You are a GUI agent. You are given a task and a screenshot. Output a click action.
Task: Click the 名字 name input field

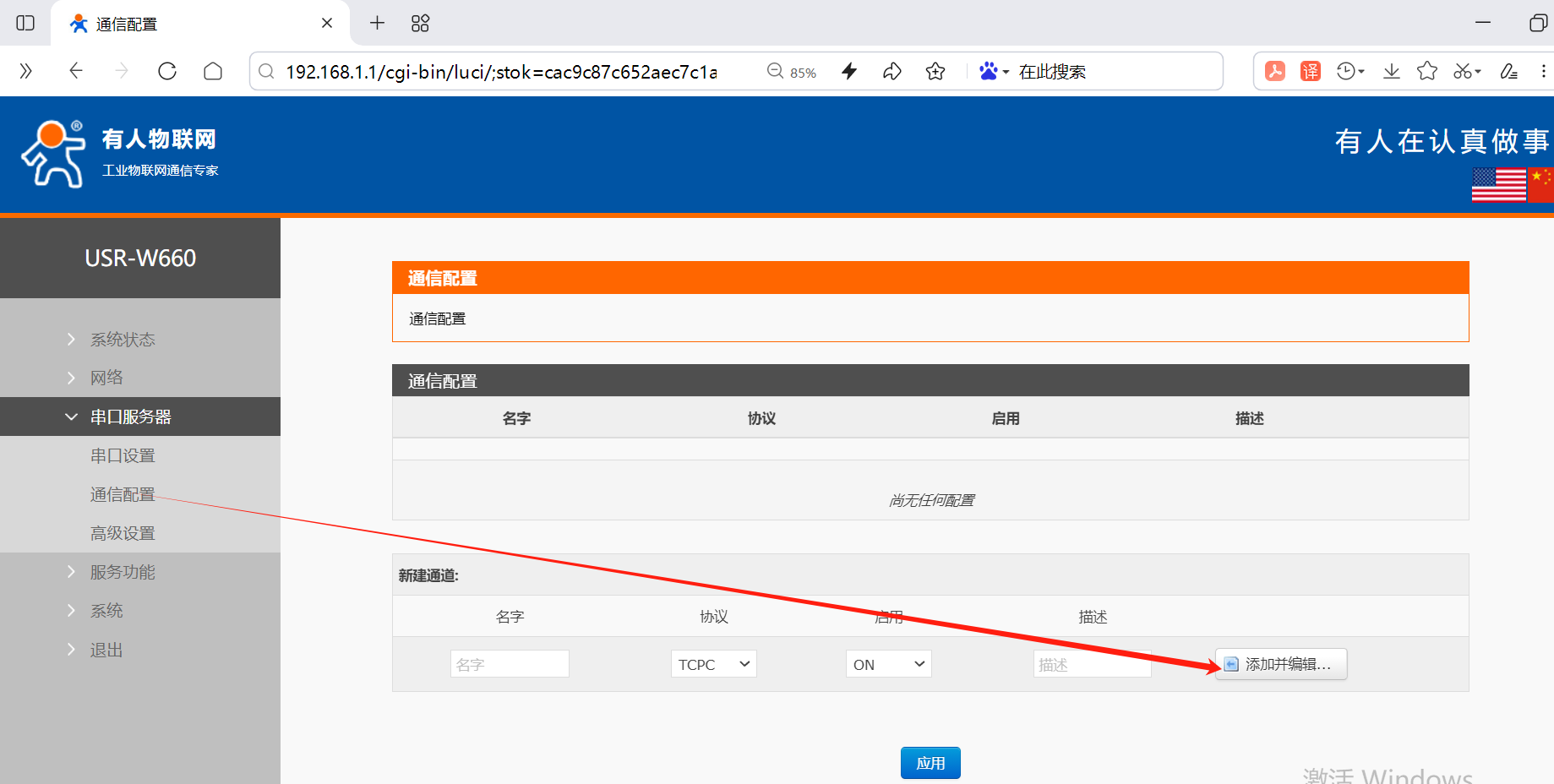(x=510, y=664)
